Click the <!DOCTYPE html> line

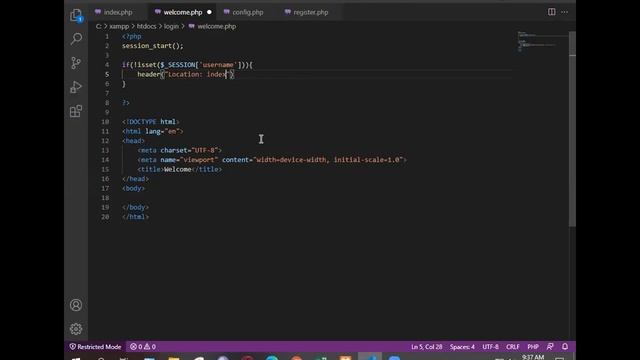pyautogui.click(x=150, y=122)
